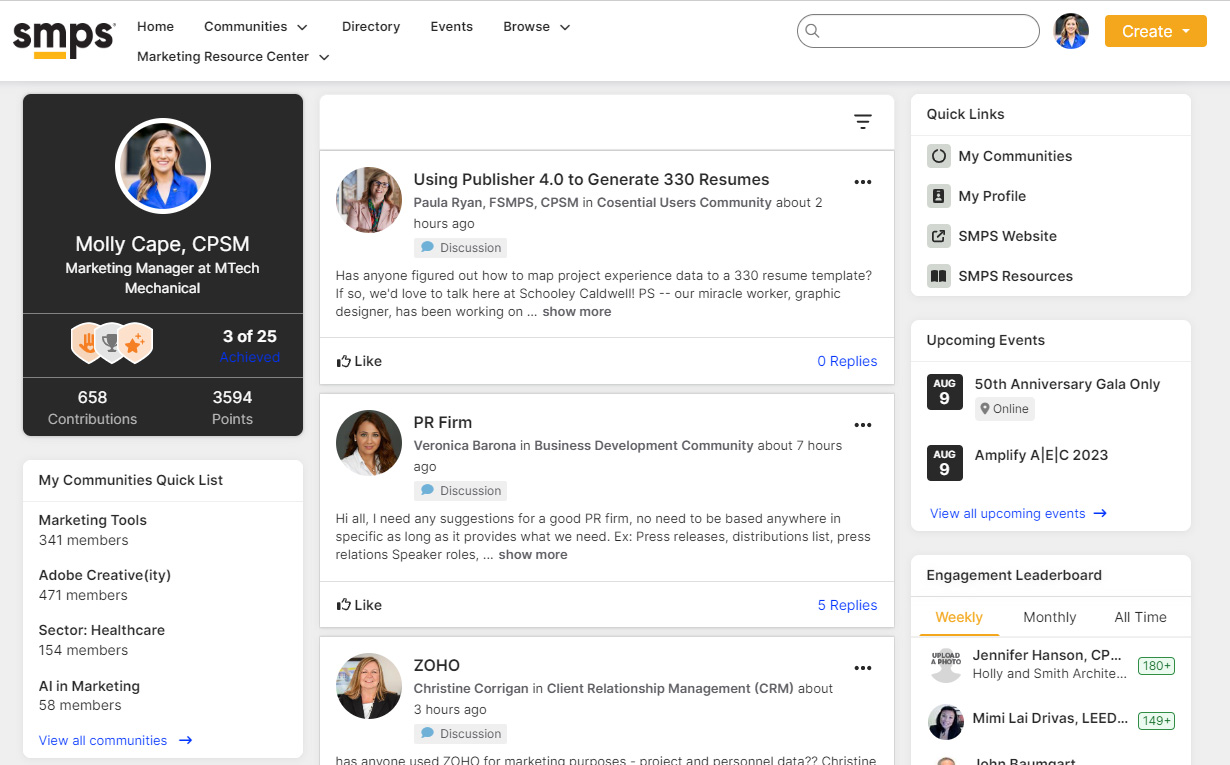Go to the Home menu item
1230x765 pixels.
tap(155, 27)
